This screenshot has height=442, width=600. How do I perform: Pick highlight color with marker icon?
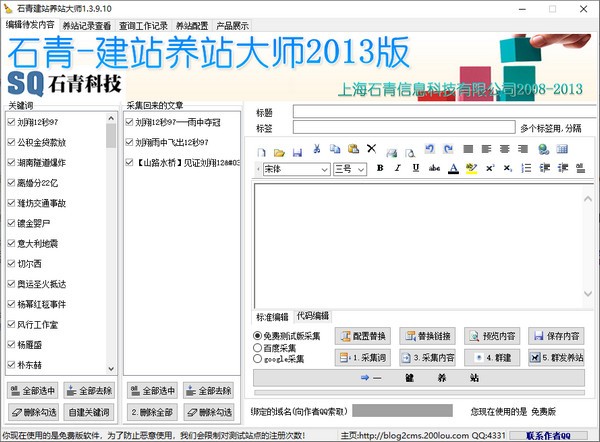471,168
